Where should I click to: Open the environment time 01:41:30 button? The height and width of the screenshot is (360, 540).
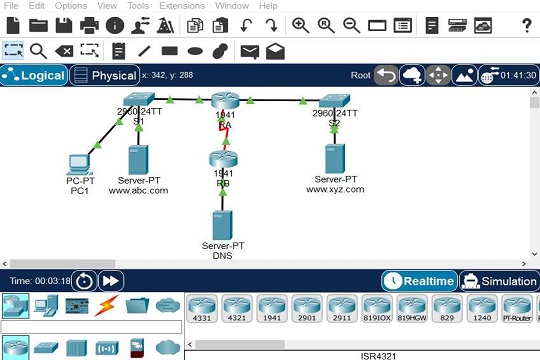[x=509, y=75]
